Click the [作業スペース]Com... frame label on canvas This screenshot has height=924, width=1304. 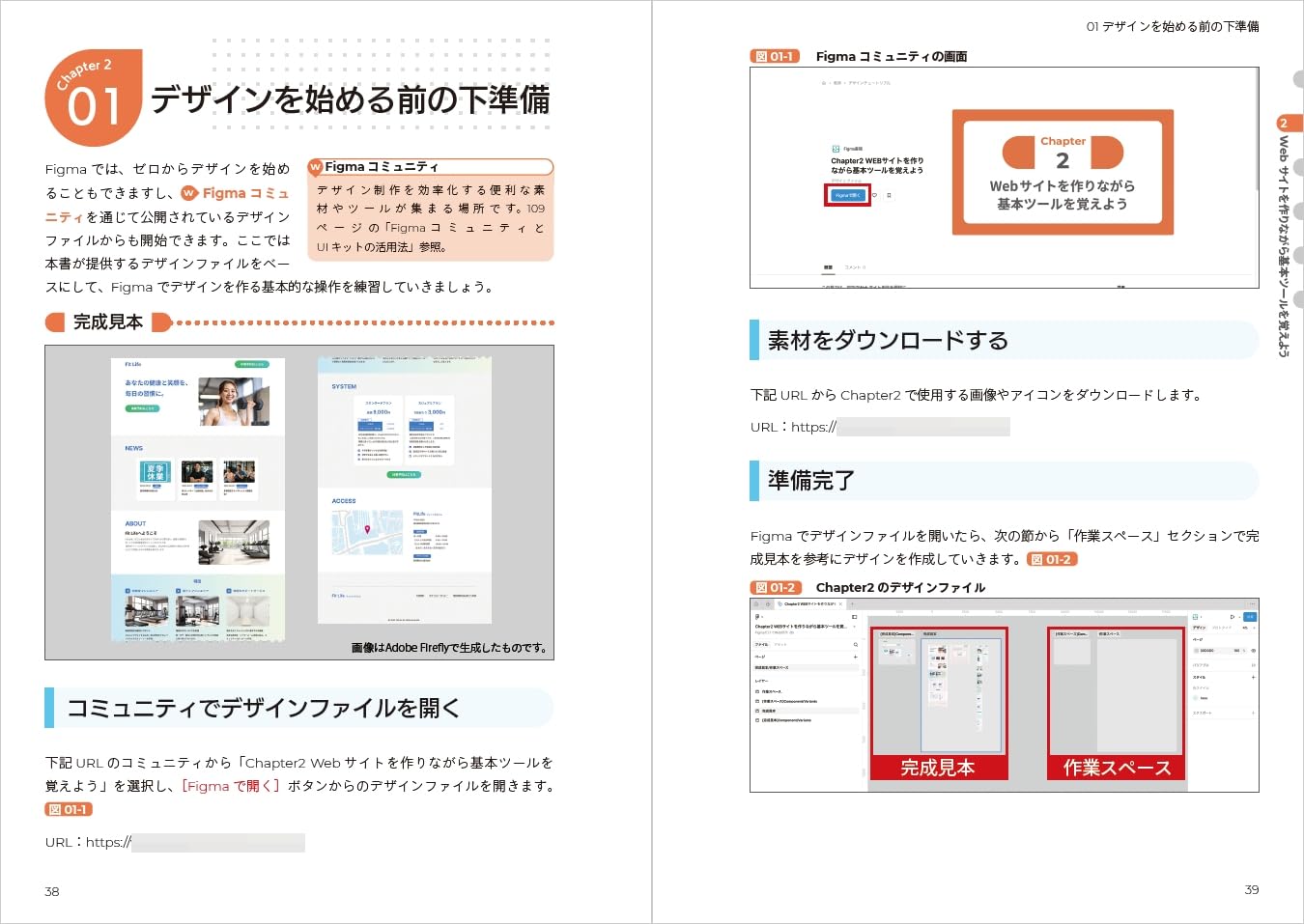click(x=1071, y=634)
